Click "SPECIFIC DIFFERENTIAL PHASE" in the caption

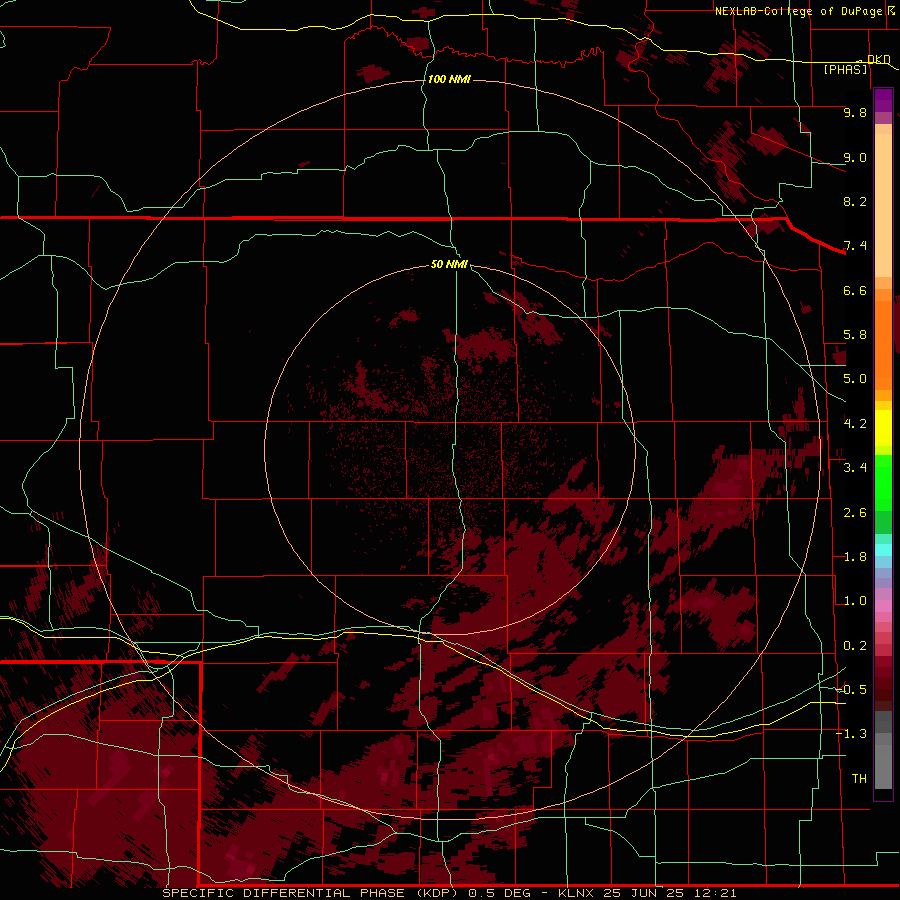pos(286,893)
